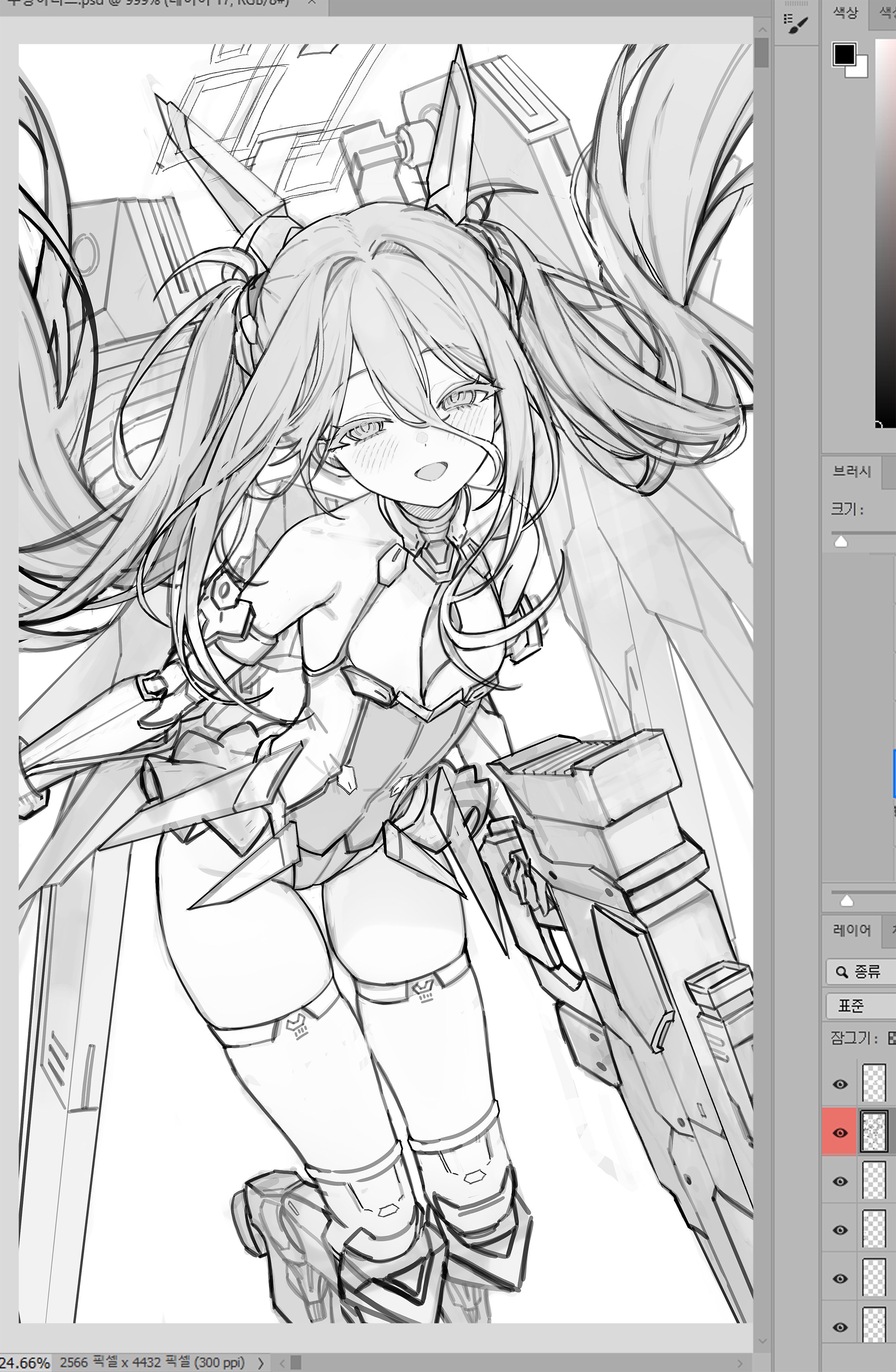Hide the topmost layer via eye icon
896x1372 pixels.
click(x=840, y=1084)
